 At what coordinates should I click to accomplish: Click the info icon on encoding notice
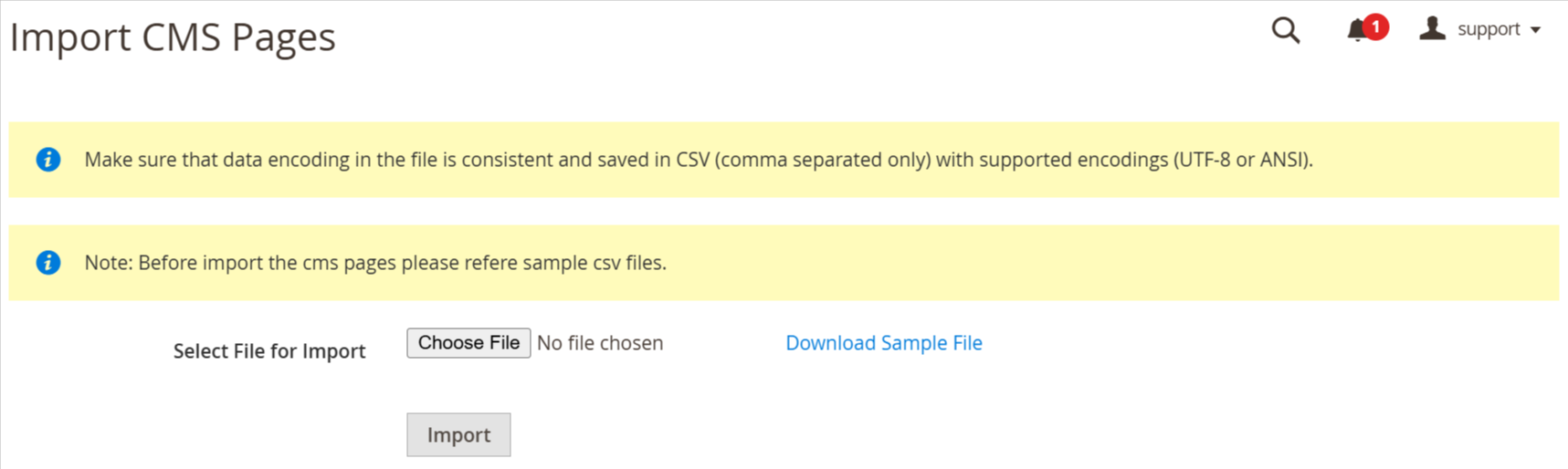[48, 160]
